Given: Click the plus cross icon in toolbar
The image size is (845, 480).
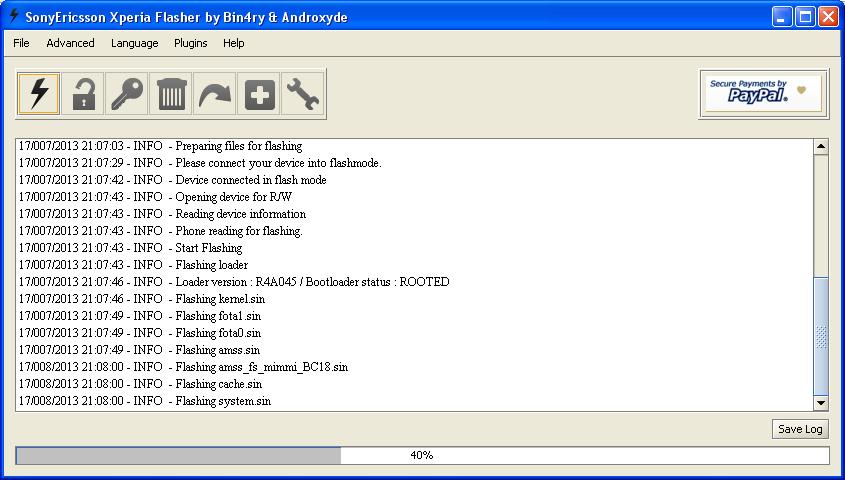Looking at the screenshot, I should click(x=259, y=94).
